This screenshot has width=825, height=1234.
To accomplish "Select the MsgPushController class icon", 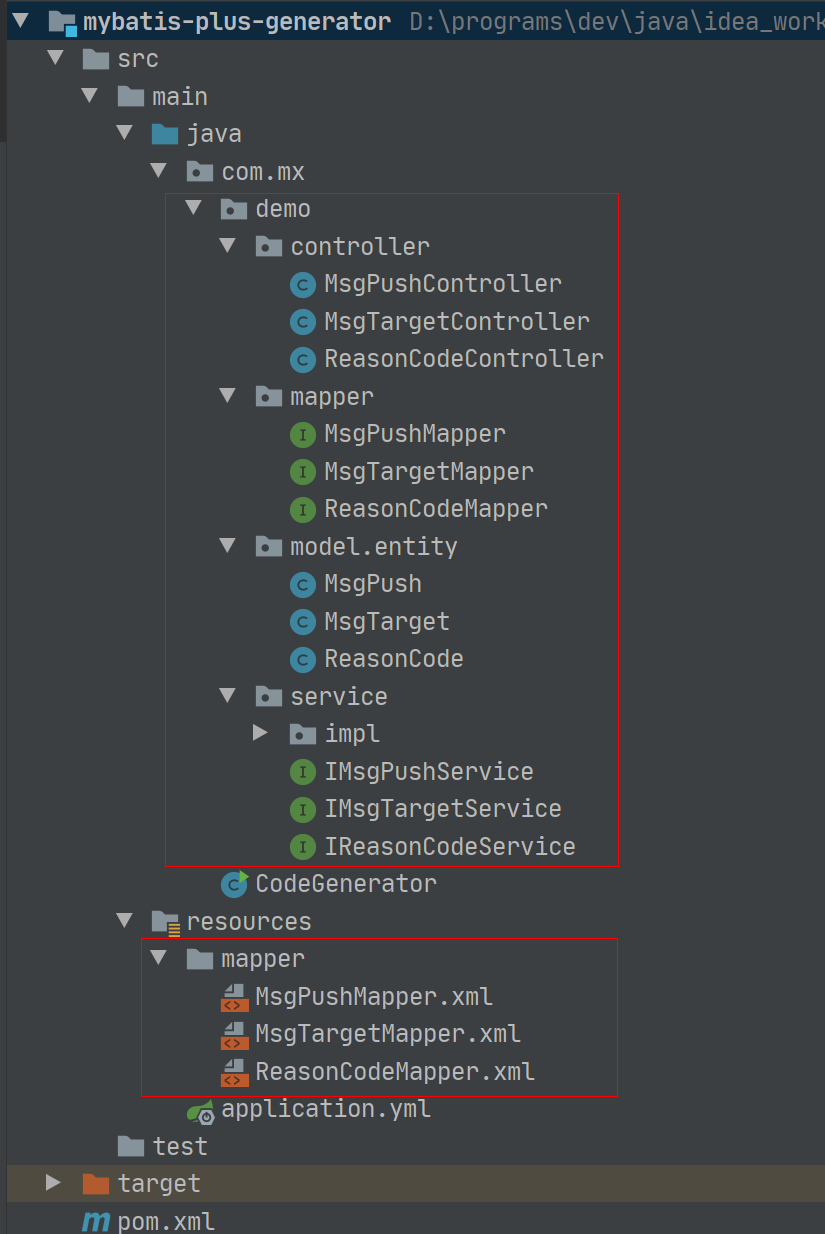I will [302, 284].
